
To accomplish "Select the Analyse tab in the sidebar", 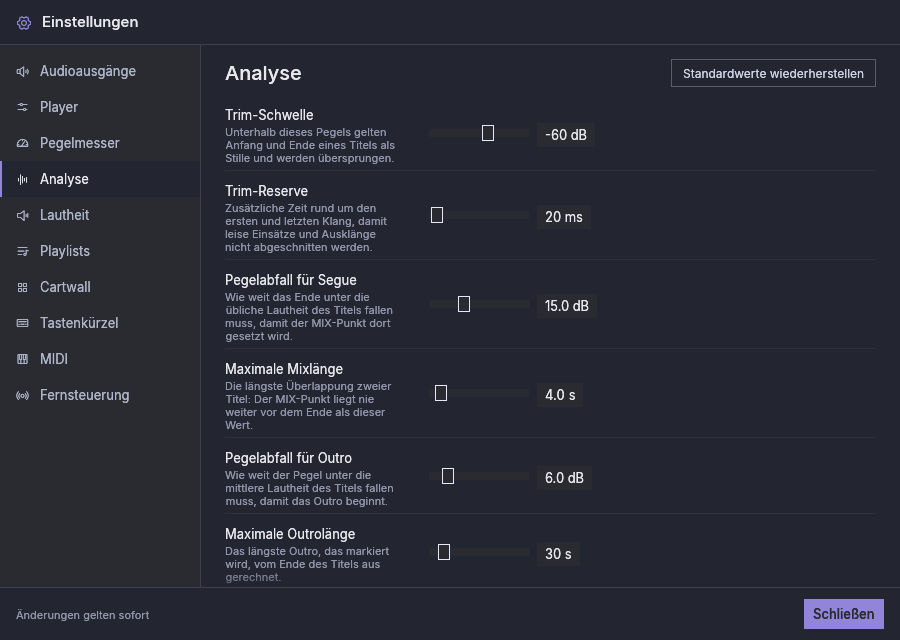I will click(100, 179).
